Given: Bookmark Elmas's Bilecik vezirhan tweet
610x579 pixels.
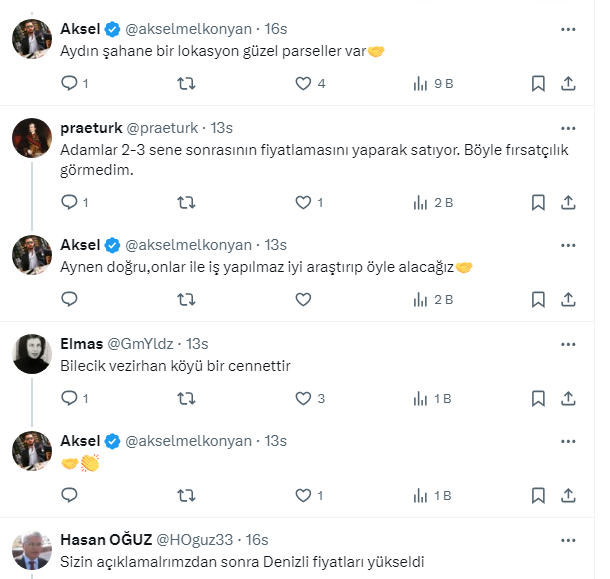Looking at the screenshot, I should pos(538,399).
